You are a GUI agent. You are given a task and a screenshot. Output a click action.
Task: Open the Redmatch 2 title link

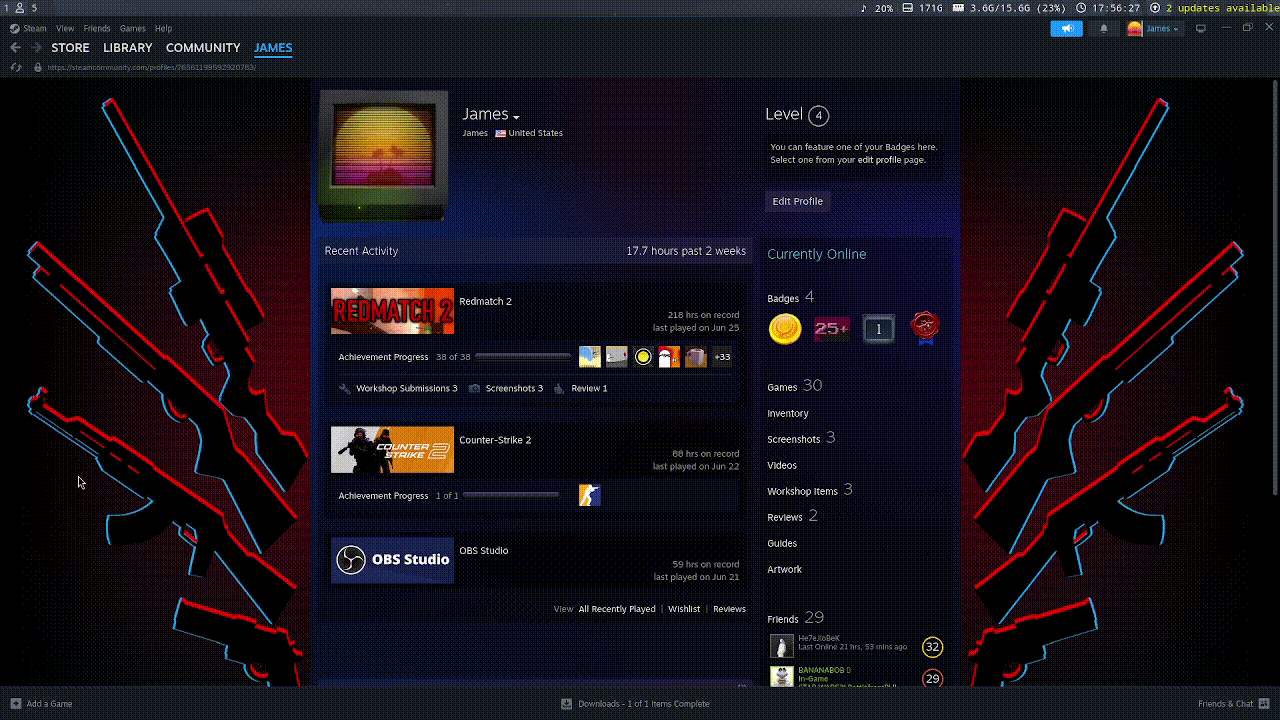[485, 301]
